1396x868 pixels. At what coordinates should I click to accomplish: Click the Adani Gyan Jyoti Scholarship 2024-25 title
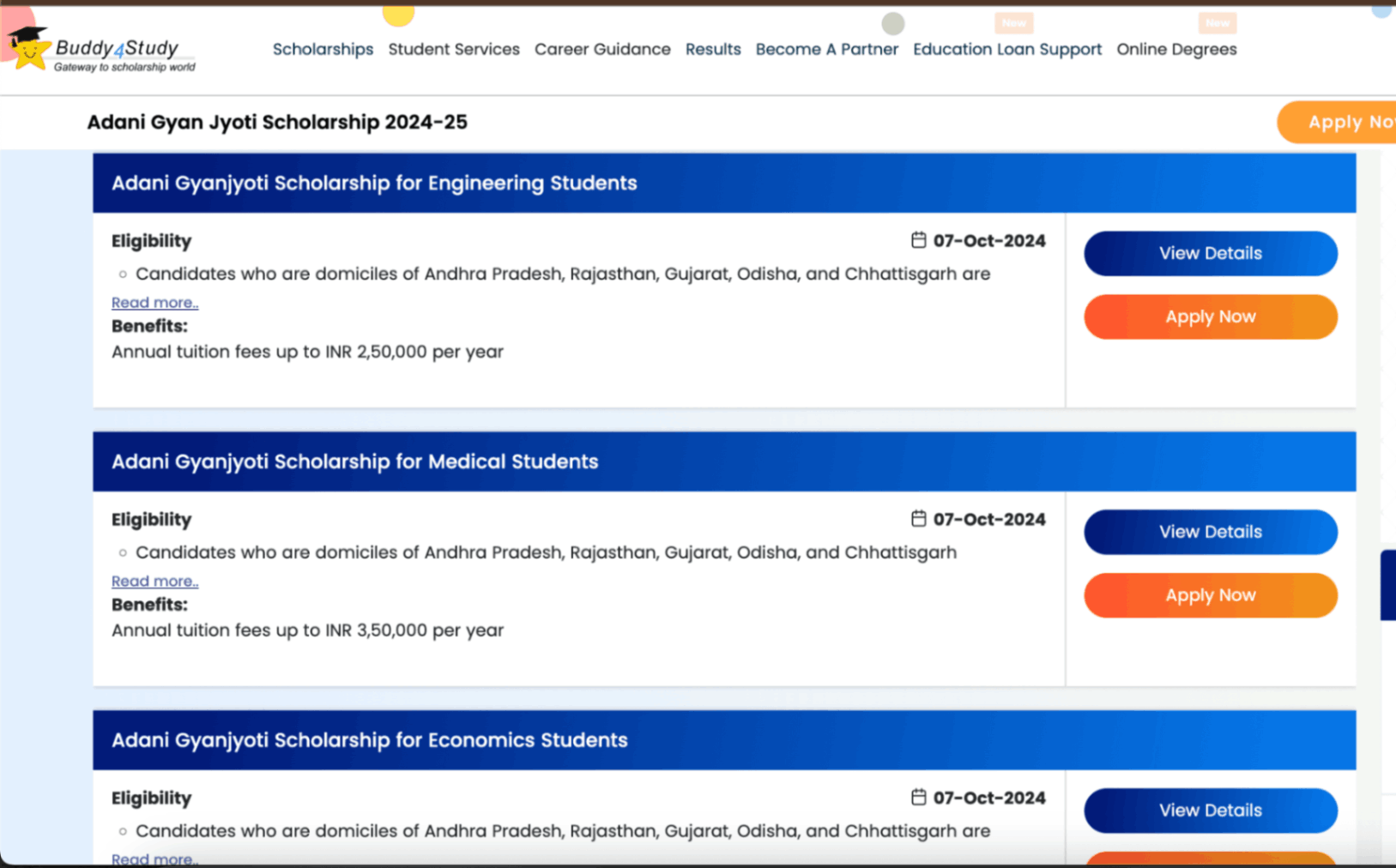[x=277, y=122]
